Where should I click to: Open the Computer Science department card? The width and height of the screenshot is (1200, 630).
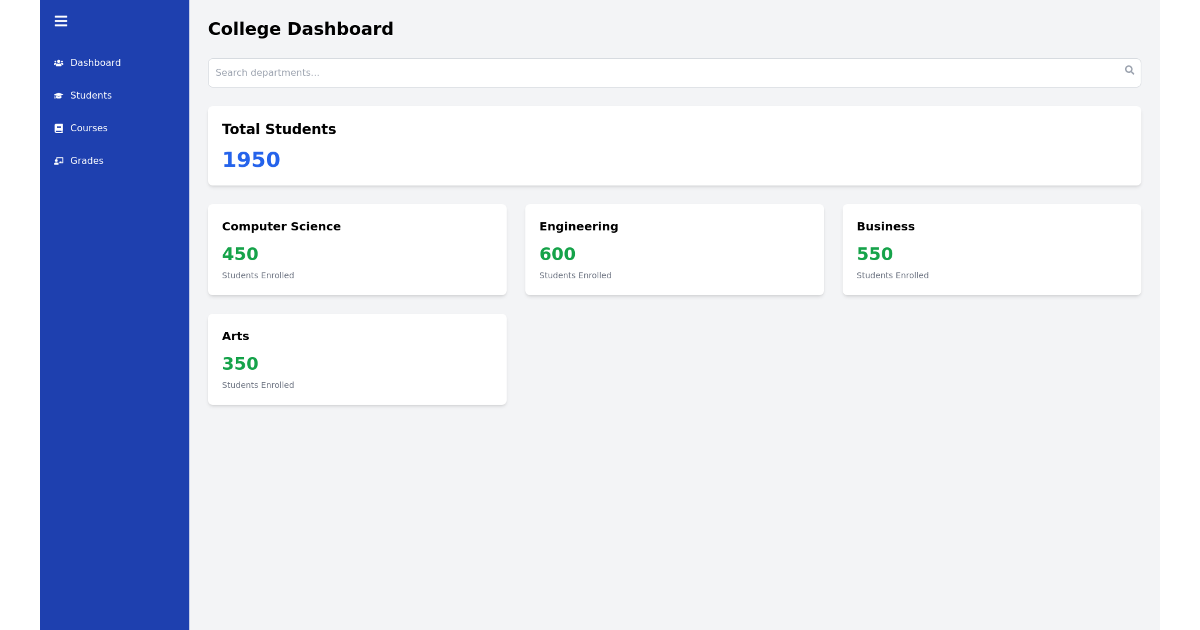357,249
